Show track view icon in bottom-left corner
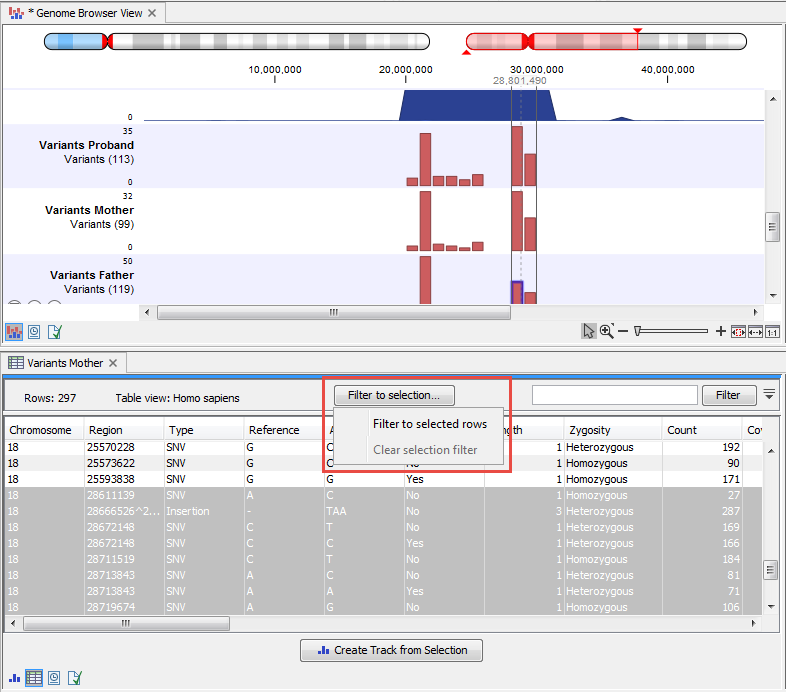Image resolution: width=786 pixels, height=692 pixels. (x=14, y=678)
